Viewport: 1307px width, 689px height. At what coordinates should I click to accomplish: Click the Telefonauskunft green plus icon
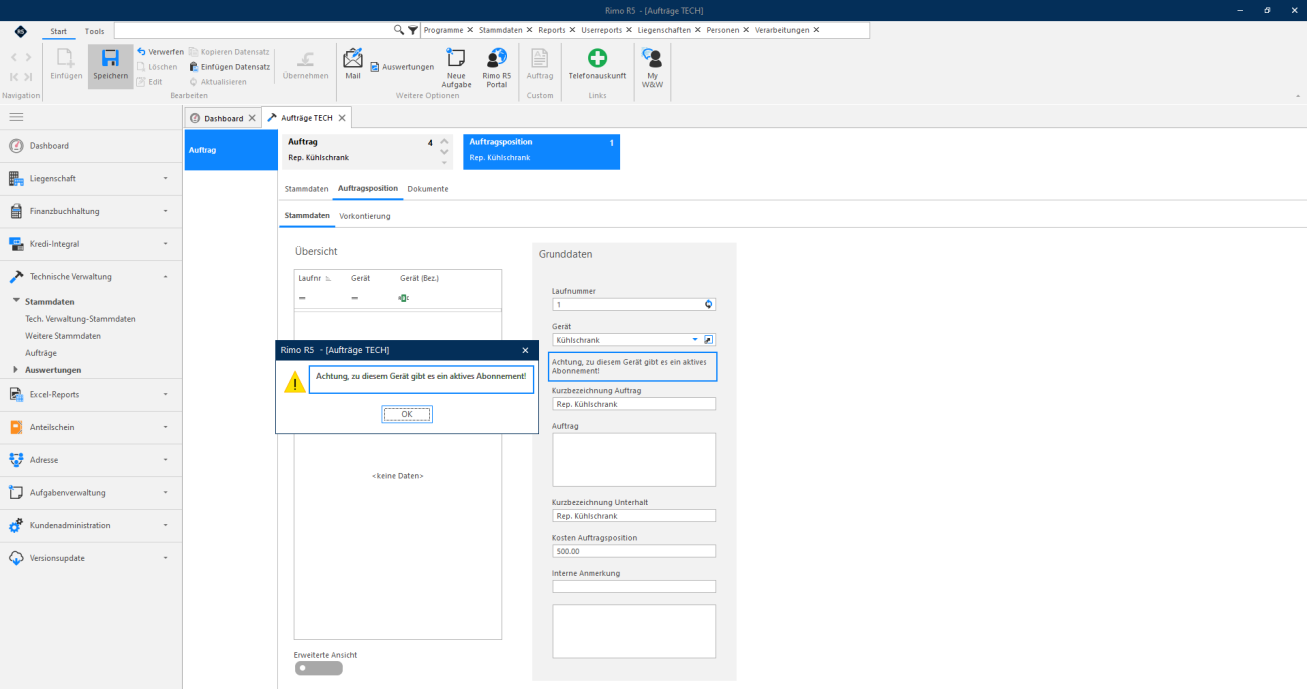[x=597, y=58]
